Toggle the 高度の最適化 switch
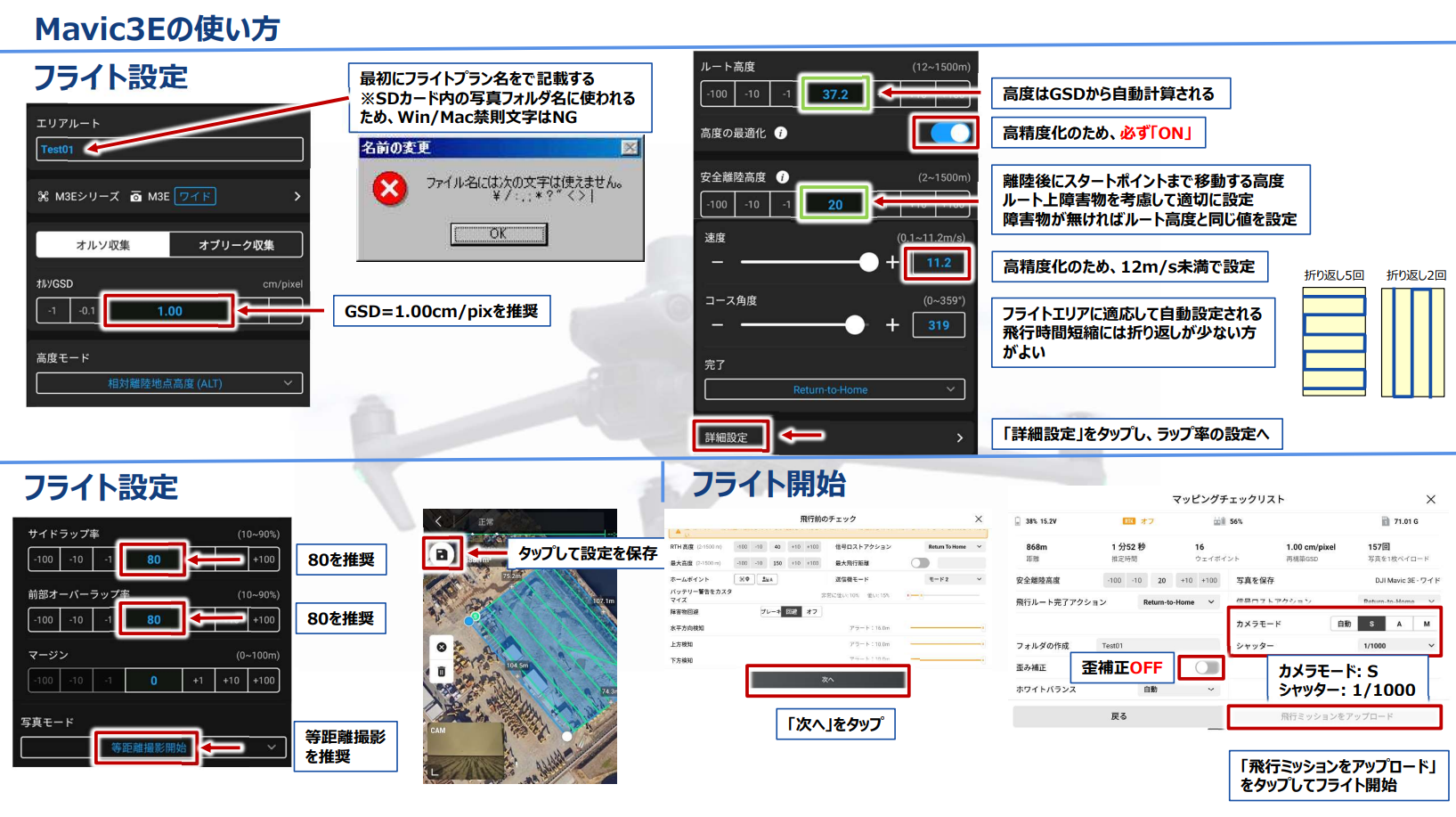The height and width of the screenshot is (817, 1456). coord(948,133)
